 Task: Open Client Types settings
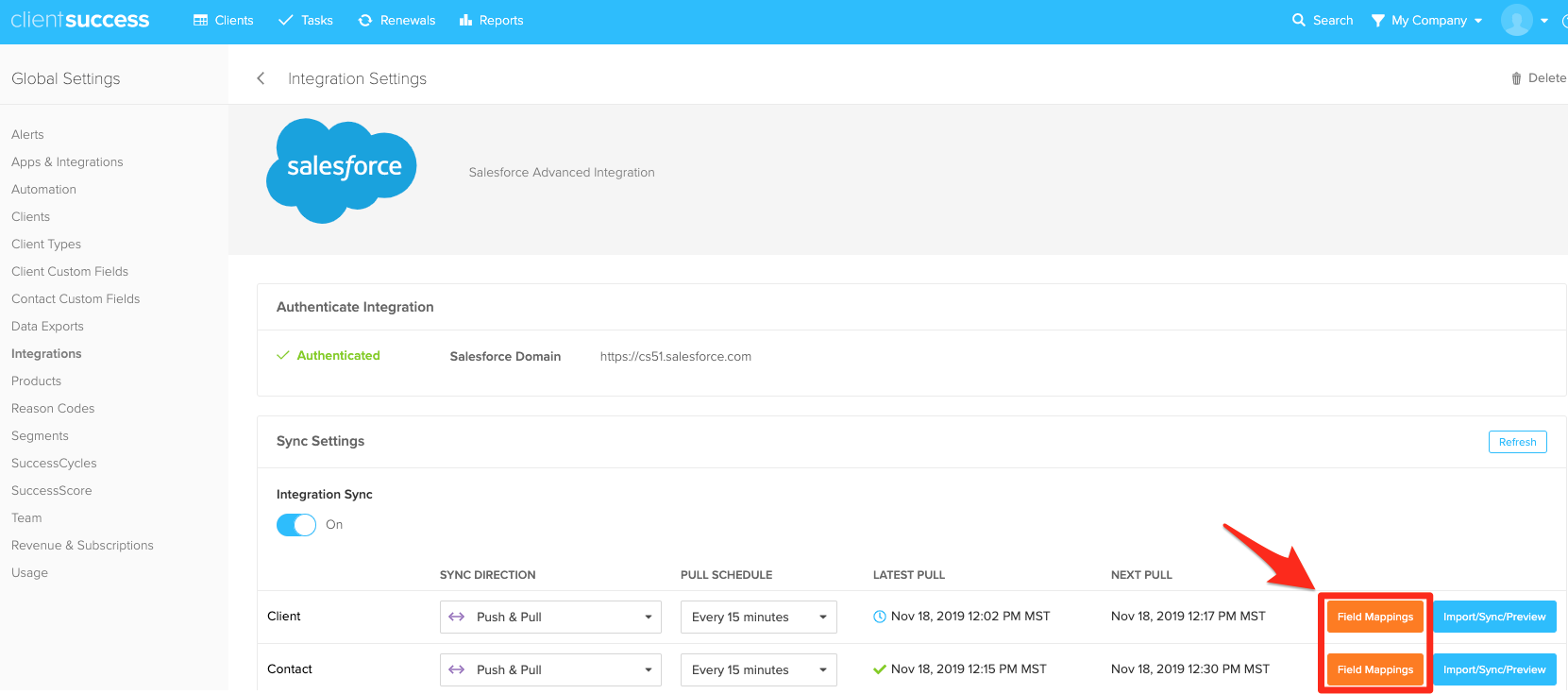coord(46,245)
